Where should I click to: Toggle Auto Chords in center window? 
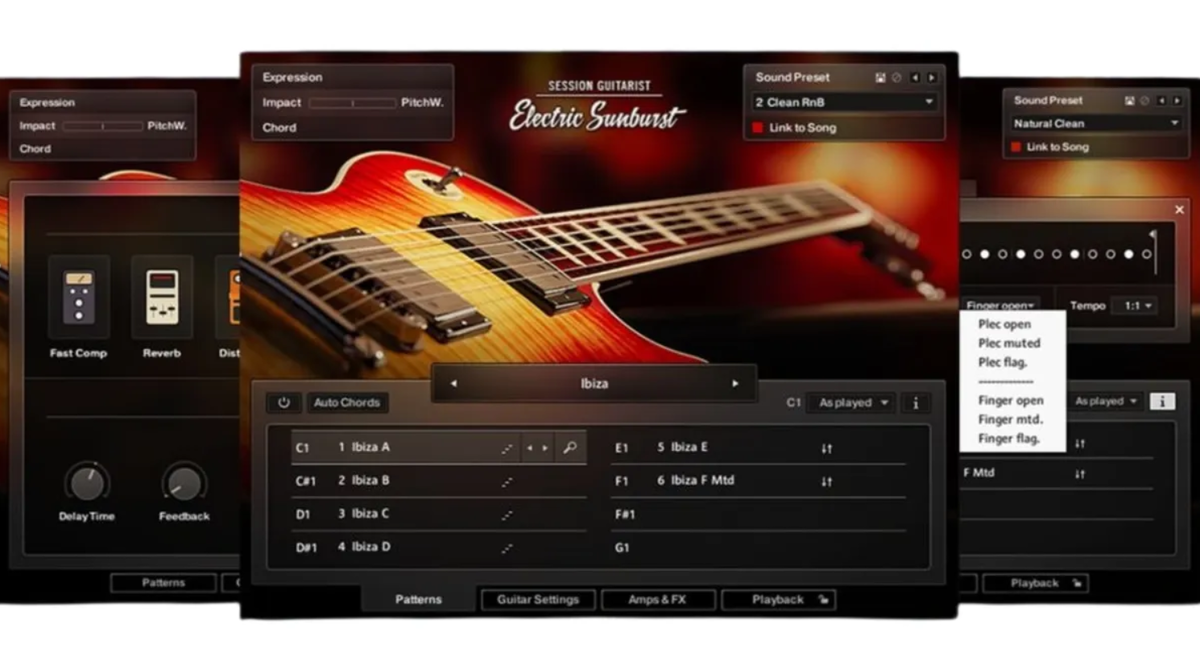(347, 403)
